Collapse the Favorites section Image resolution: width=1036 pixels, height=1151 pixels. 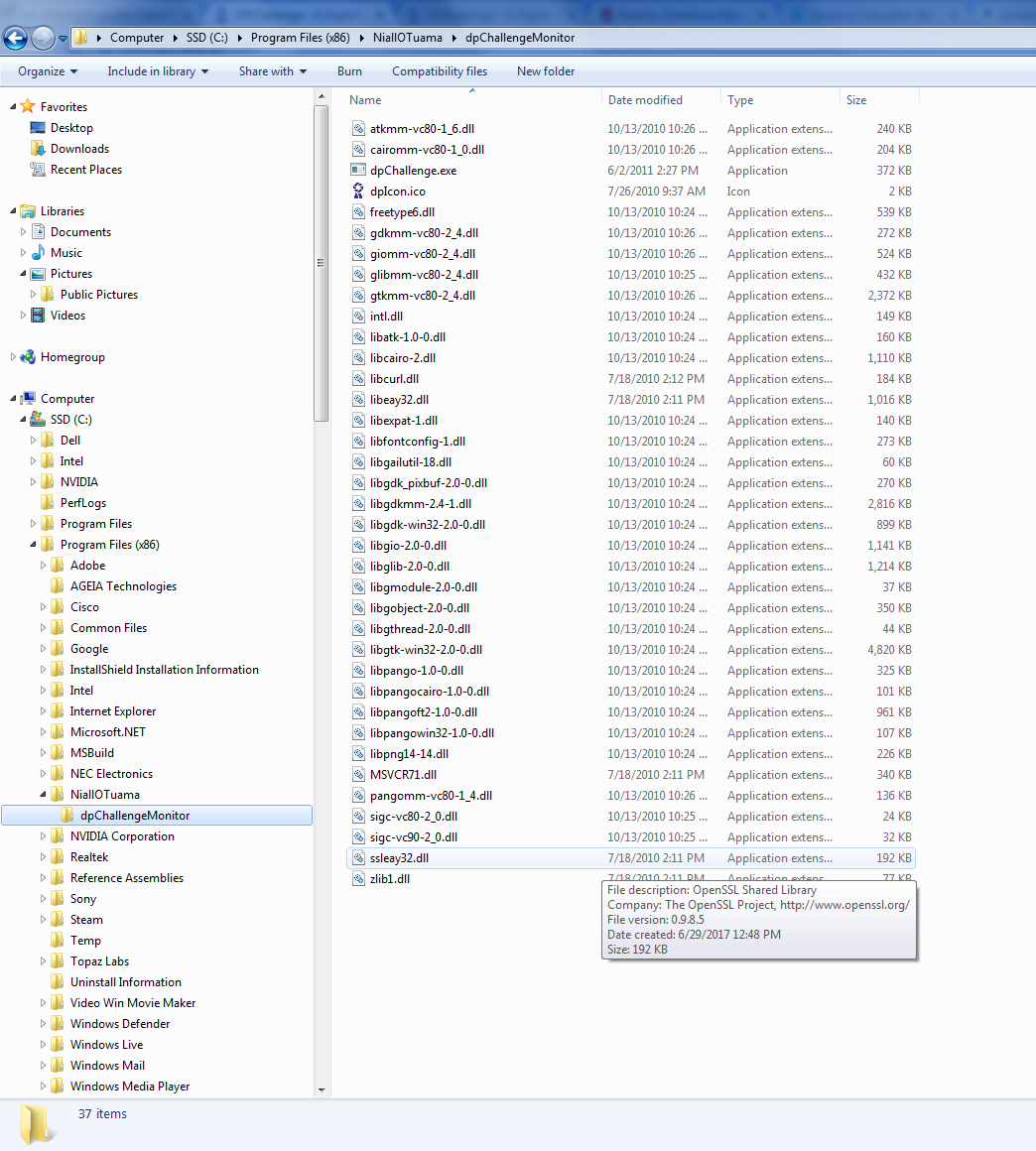pos(13,107)
